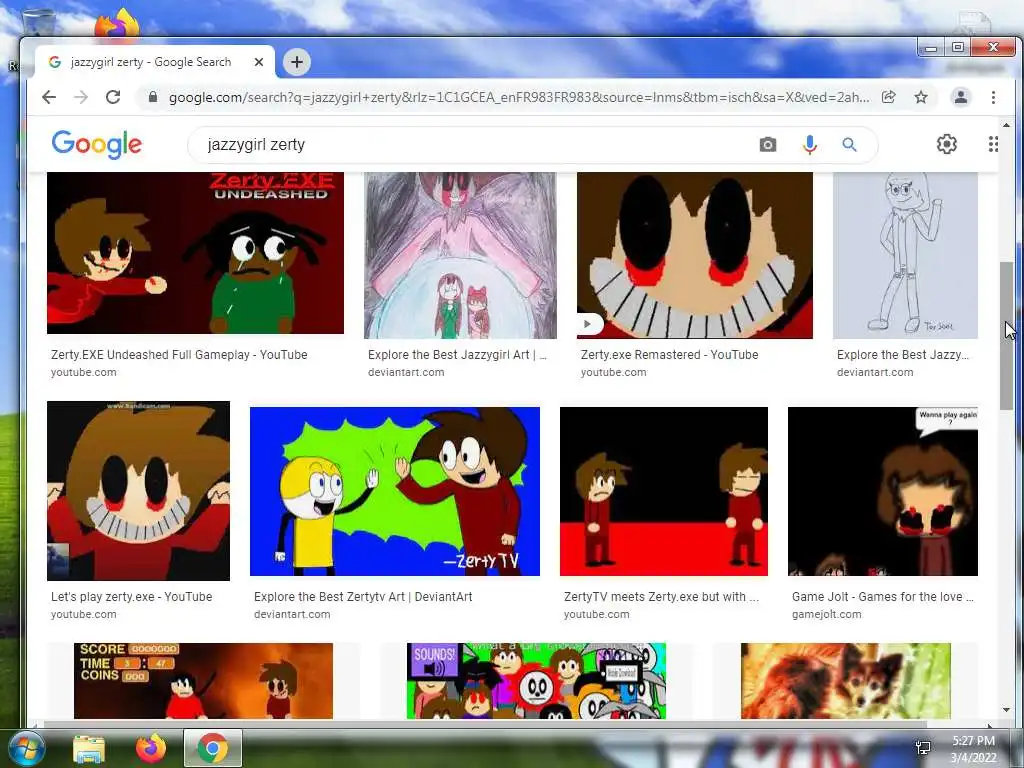Viewport: 1024px width, 768px height.
Task: Open Google quick settings gear
Action: tap(946, 144)
